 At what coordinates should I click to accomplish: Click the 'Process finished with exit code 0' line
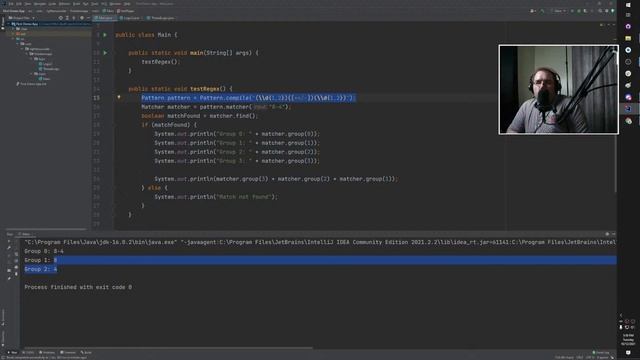coord(78,287)
